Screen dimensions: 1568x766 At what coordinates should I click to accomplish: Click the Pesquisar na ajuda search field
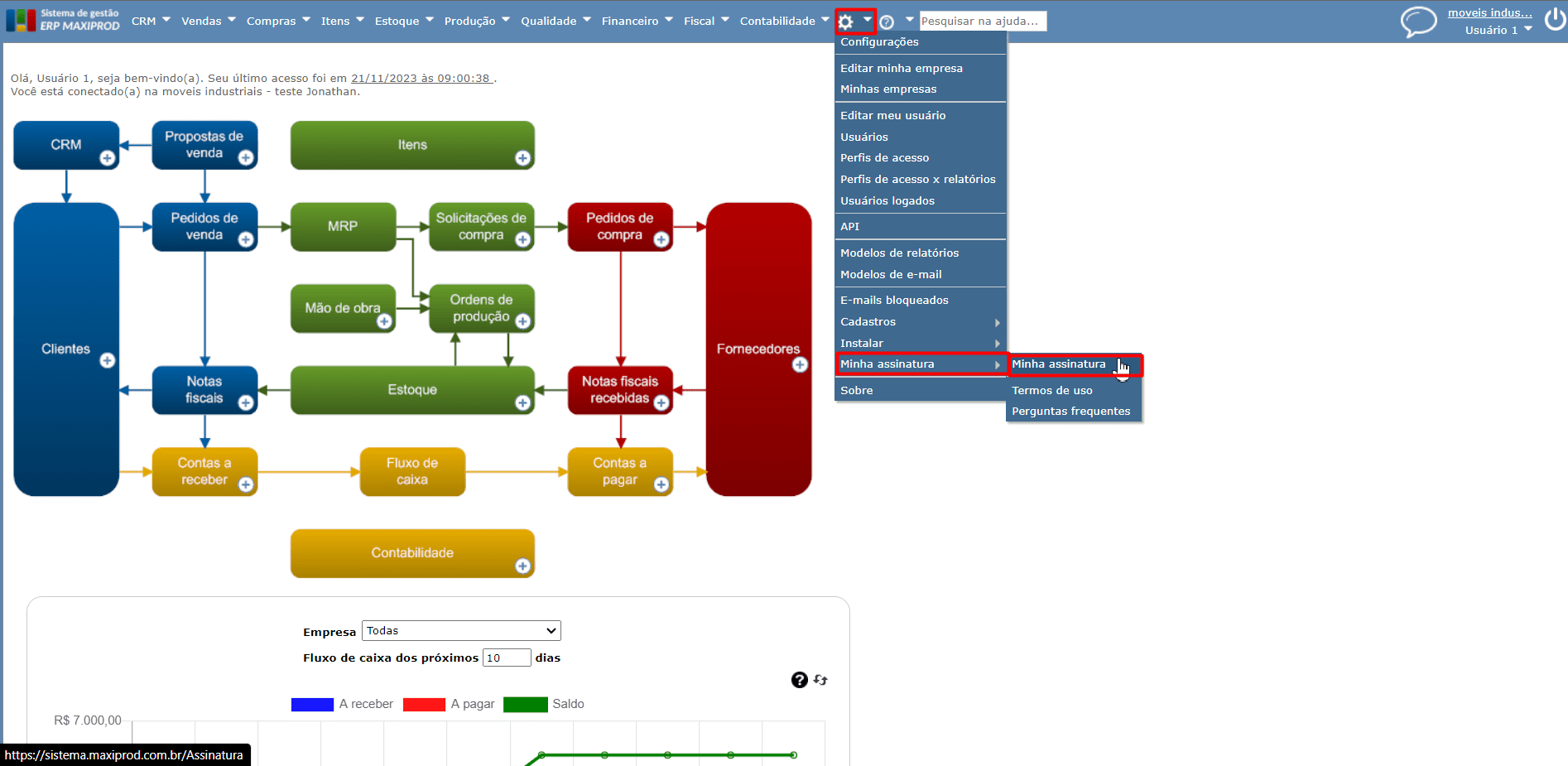pyautogui.click(x=983, y=21)
